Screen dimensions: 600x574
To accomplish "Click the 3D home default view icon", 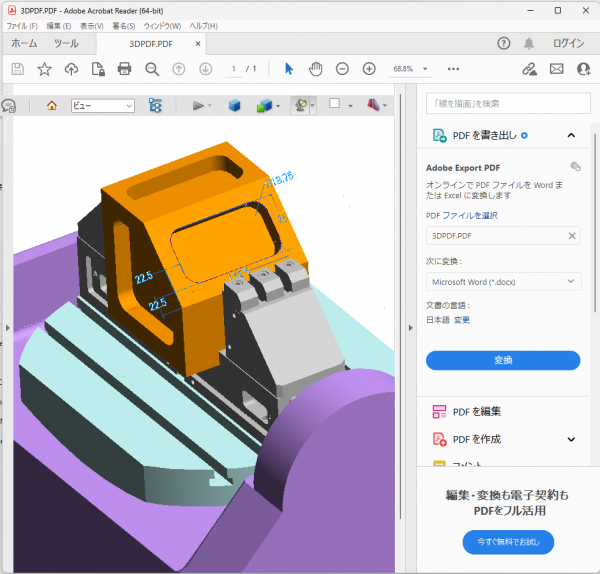I will click(51, 105).
